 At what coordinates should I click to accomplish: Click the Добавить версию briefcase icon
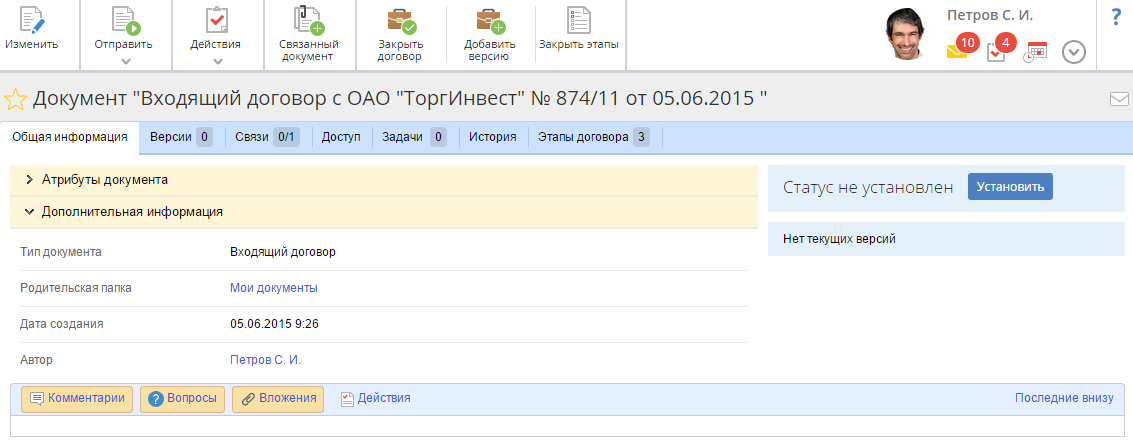point(489,22)
